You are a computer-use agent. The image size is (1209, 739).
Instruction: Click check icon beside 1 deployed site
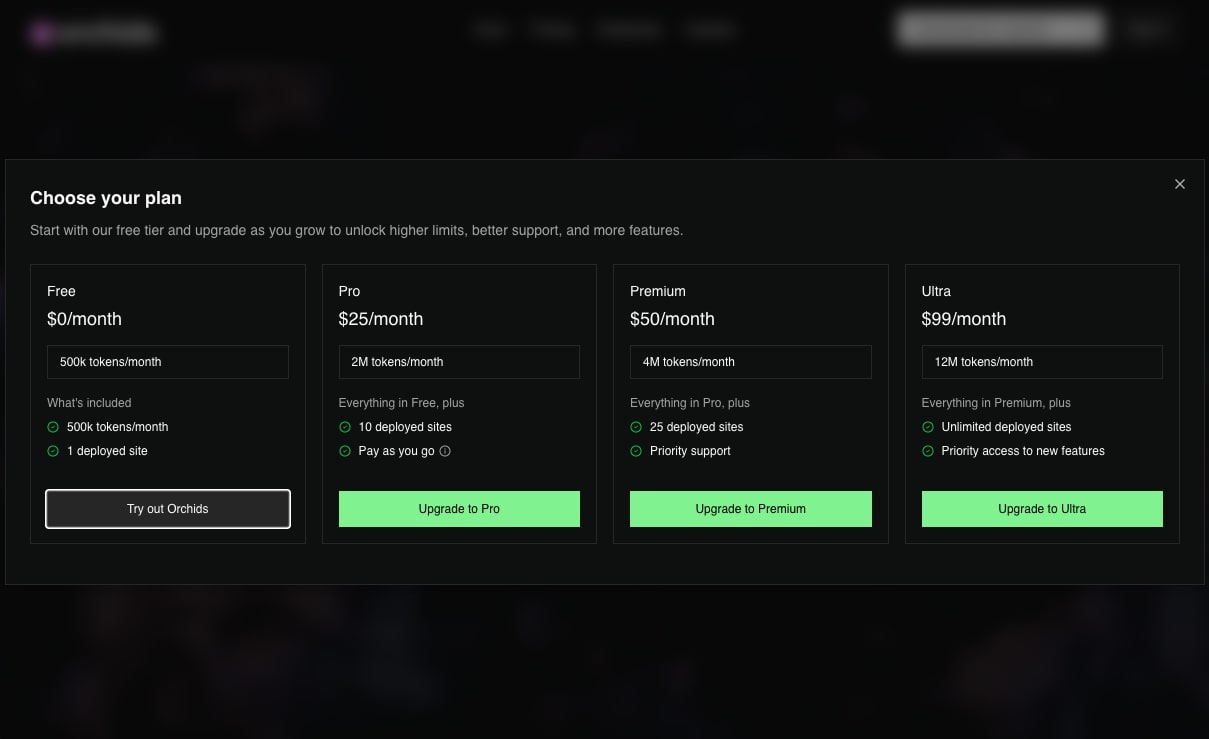pos(53,451)
